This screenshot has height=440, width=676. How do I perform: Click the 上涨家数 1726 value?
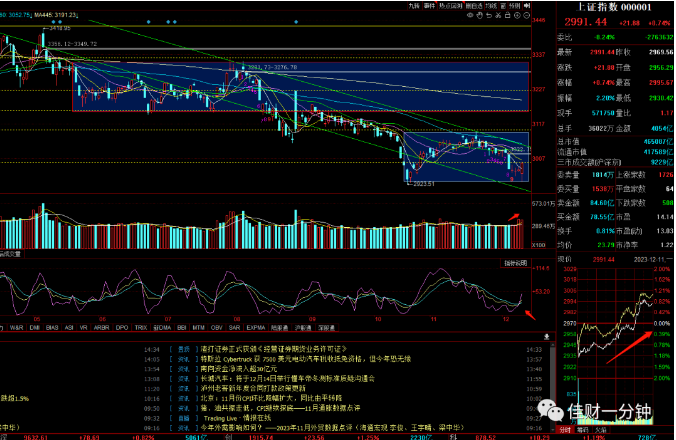point(666,175)
